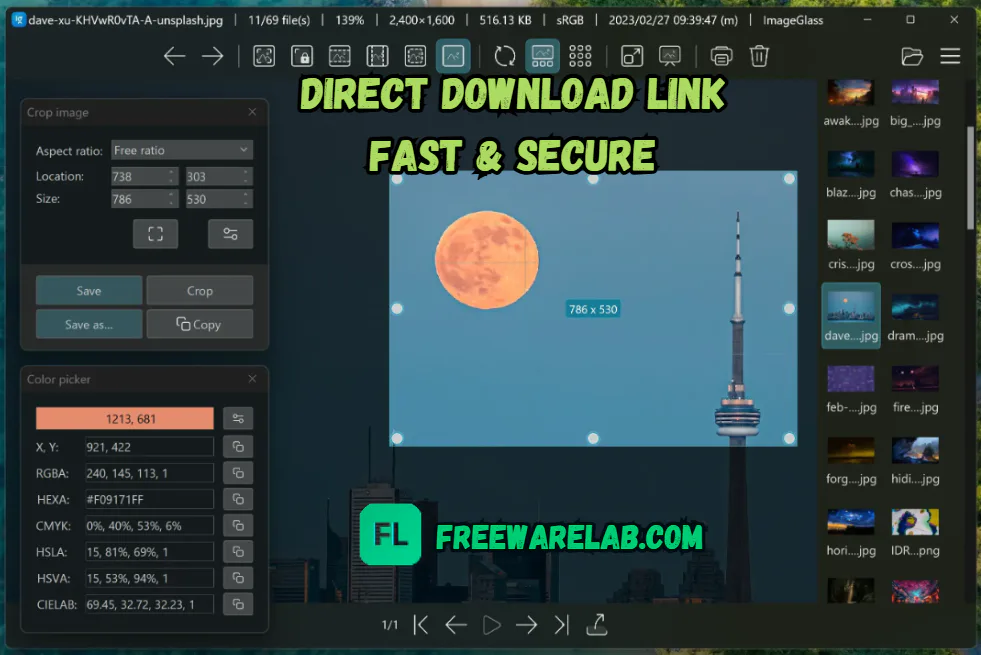Copy the HEXA value
Screen dimensions: 981x655
point(238,499)
